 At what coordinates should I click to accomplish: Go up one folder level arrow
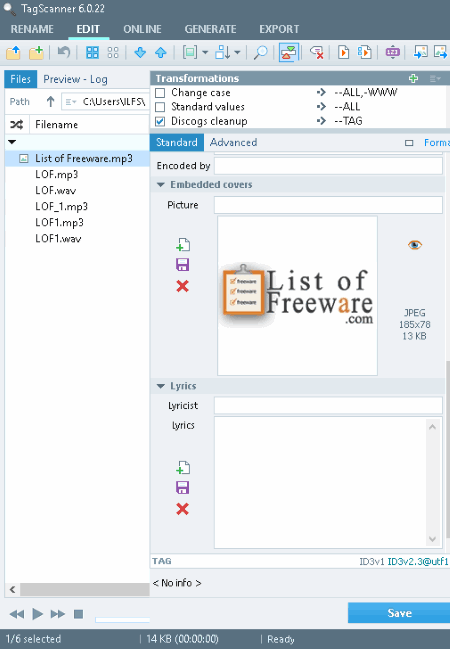tap(51, 101)
